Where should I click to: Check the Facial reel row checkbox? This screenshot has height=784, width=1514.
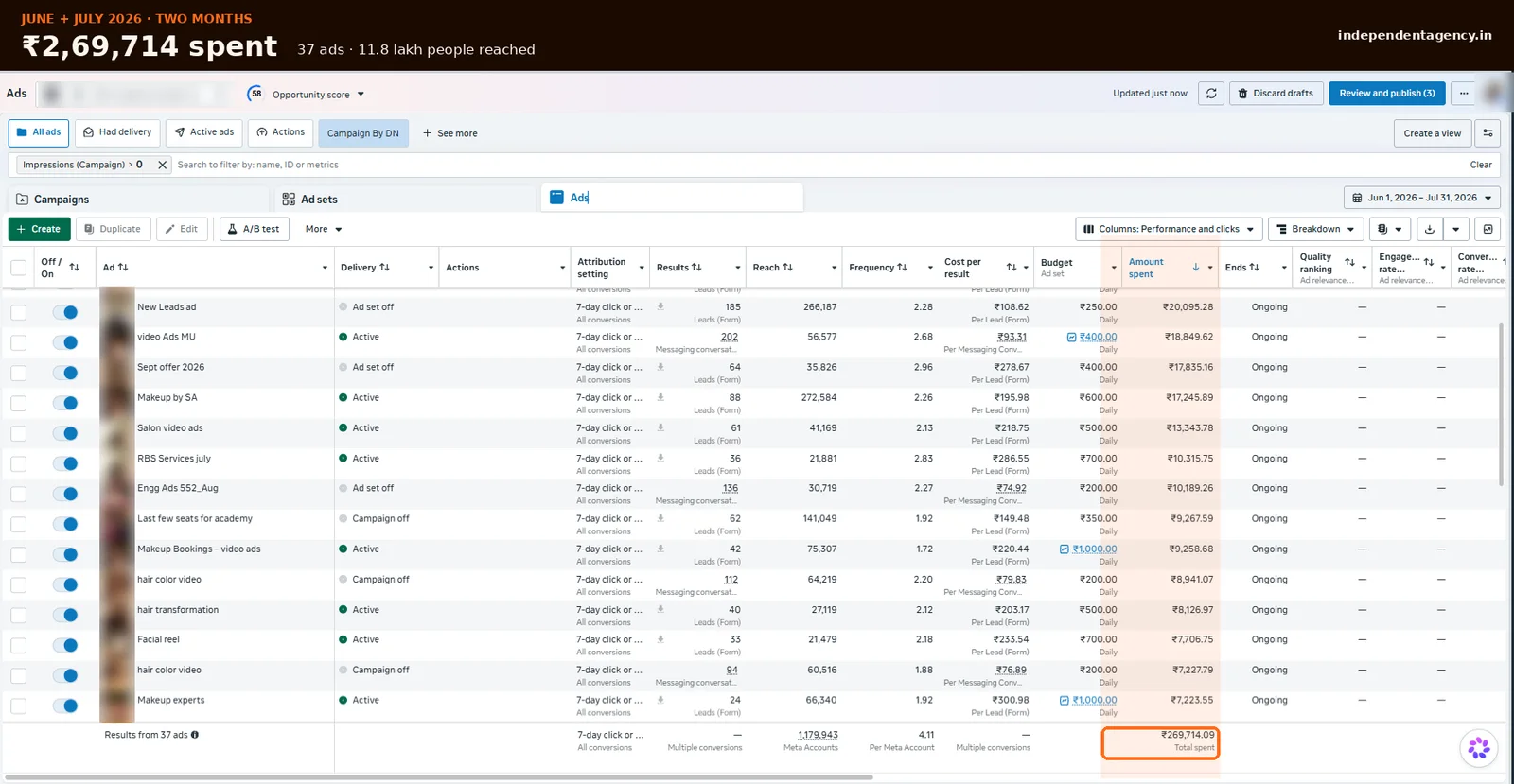[x=19, y=645]
